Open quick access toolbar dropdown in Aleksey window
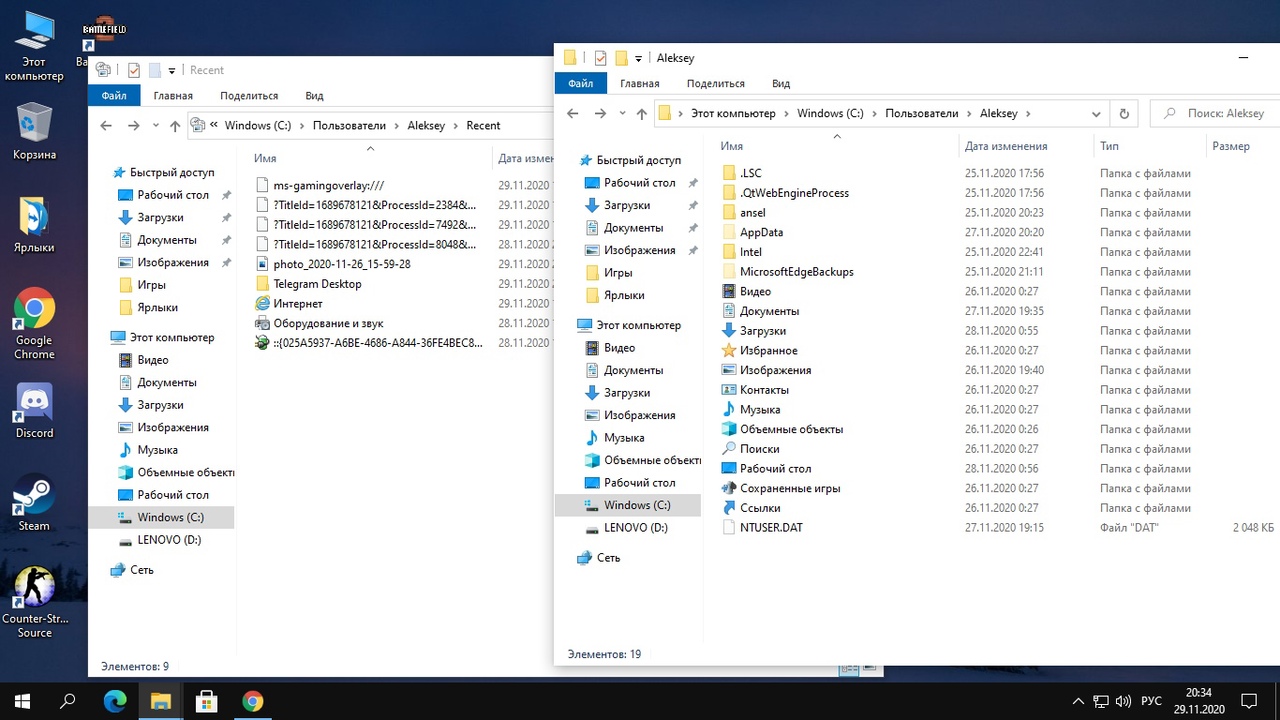 click(638, 58)
